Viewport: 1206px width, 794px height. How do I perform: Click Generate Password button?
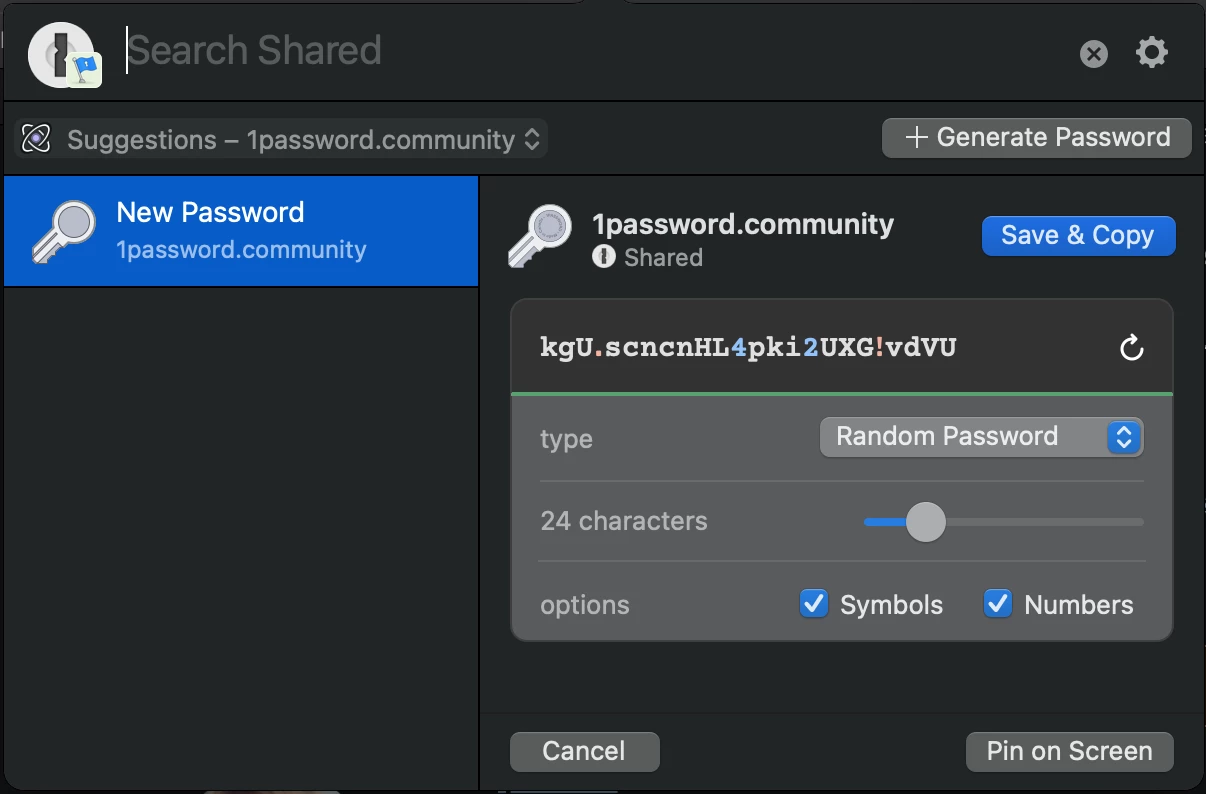pyautogui.click(x=1037, y=138)
